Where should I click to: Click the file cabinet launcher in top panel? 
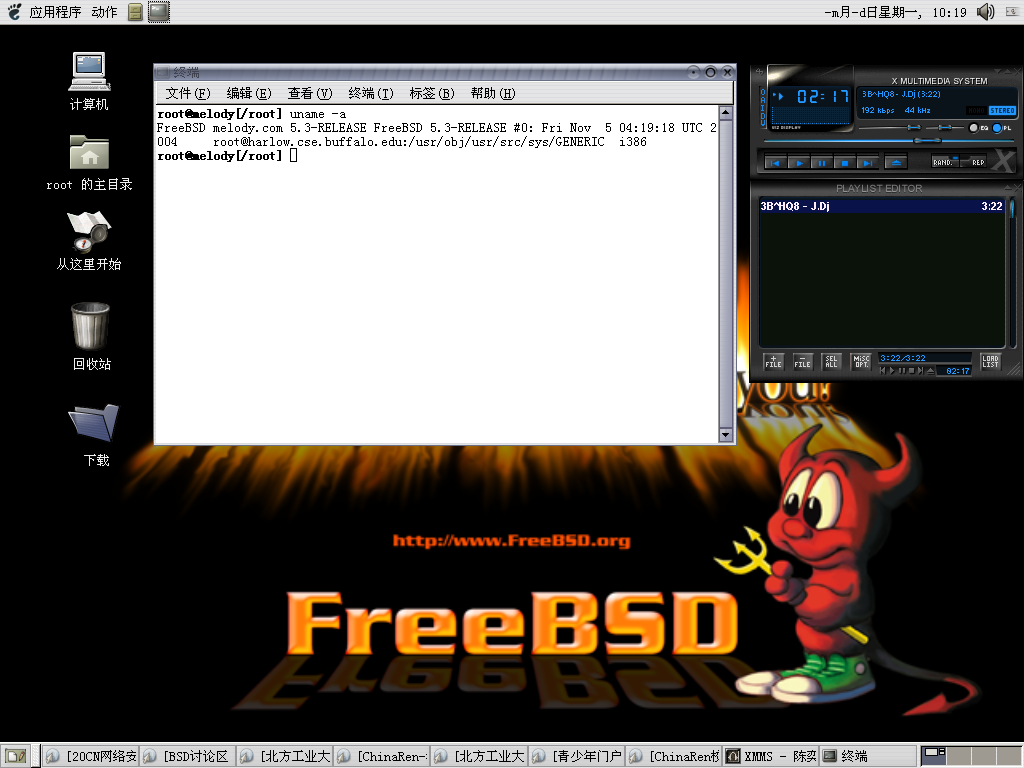[x=135, y=12]
